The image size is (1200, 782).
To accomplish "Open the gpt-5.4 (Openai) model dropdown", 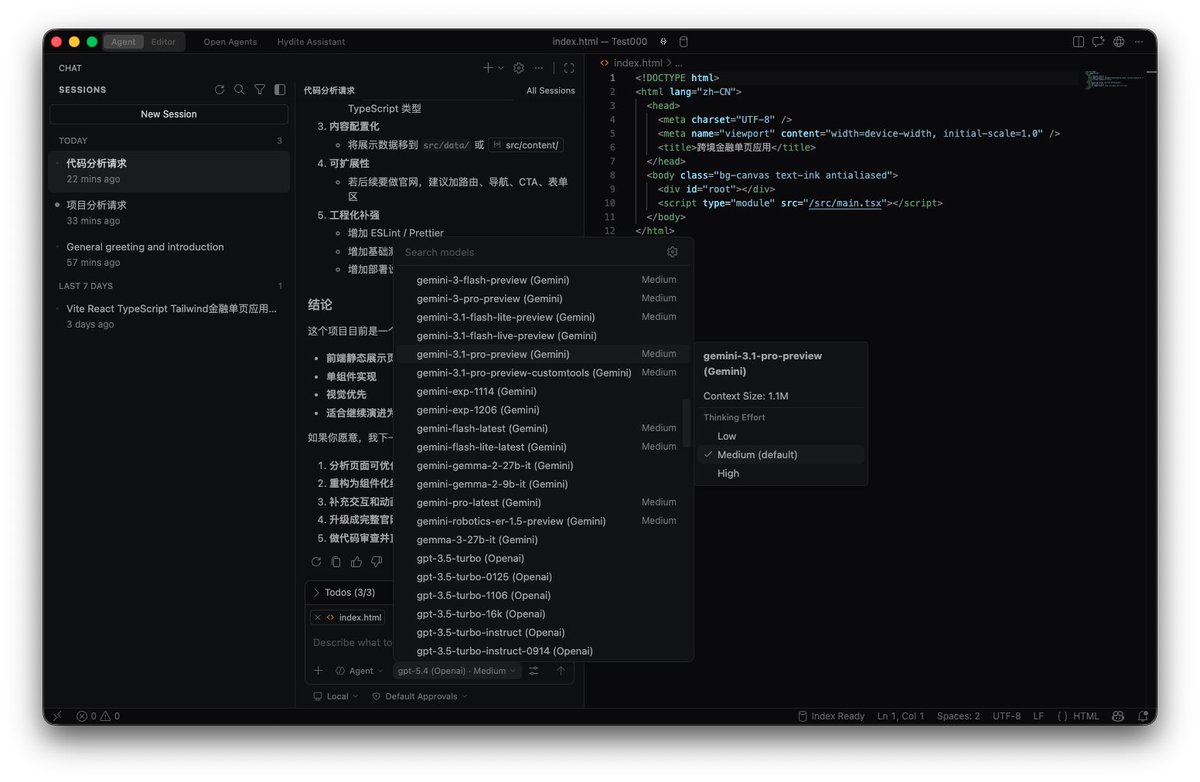I will click(457, 671).
